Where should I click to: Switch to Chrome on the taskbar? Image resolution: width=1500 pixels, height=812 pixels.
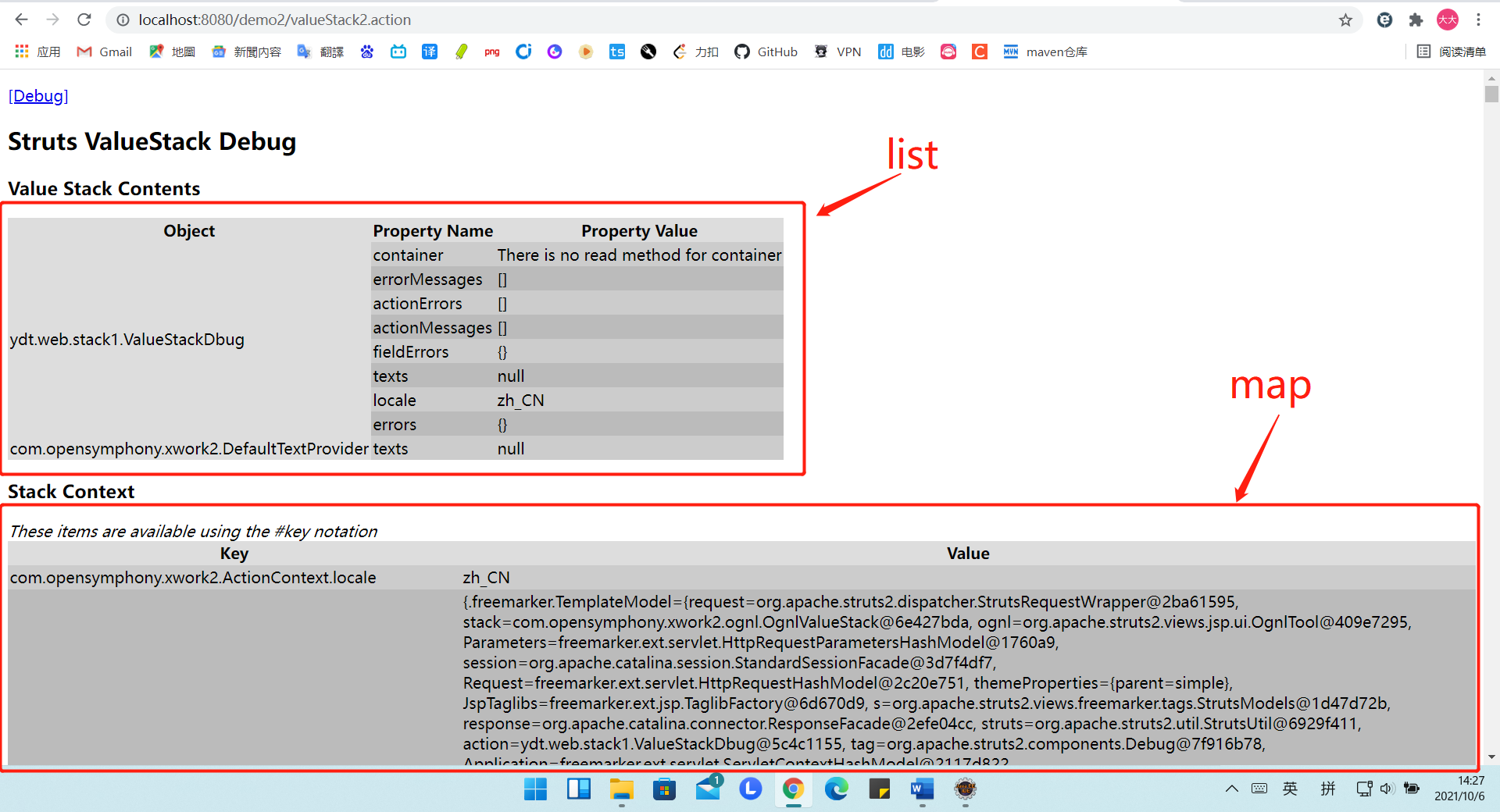click(794, 789)
